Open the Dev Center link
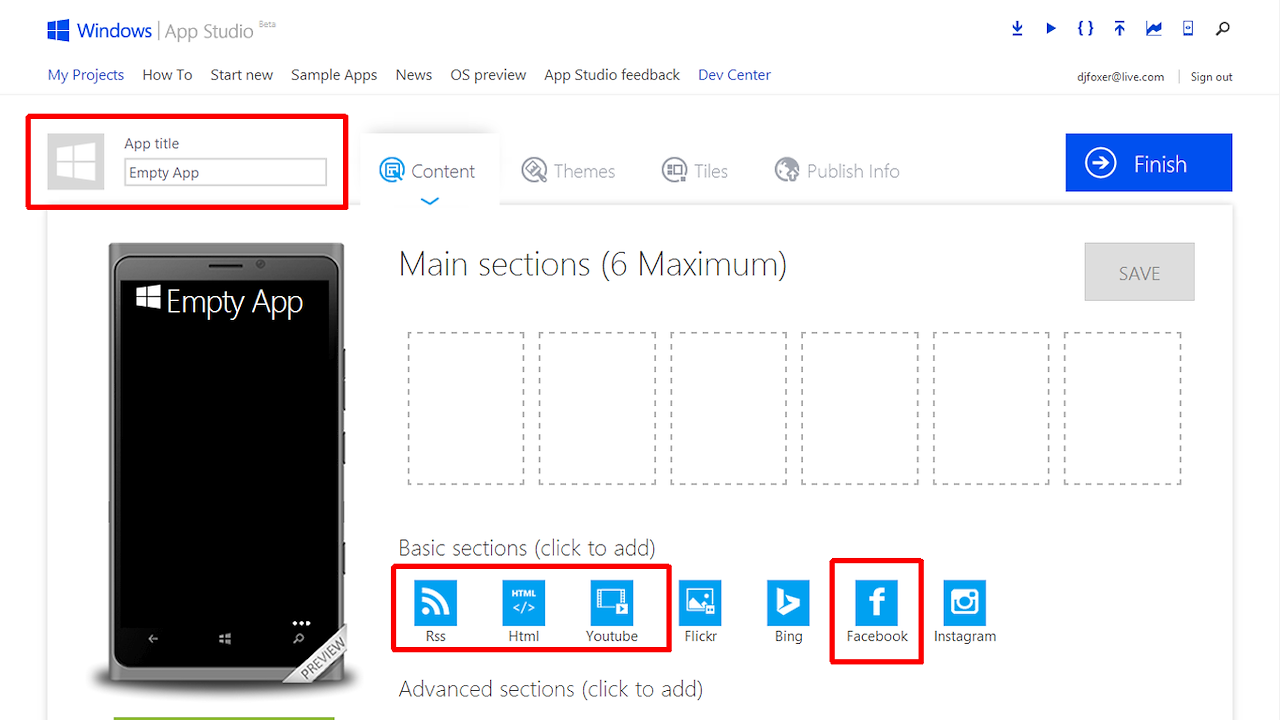 735,75
